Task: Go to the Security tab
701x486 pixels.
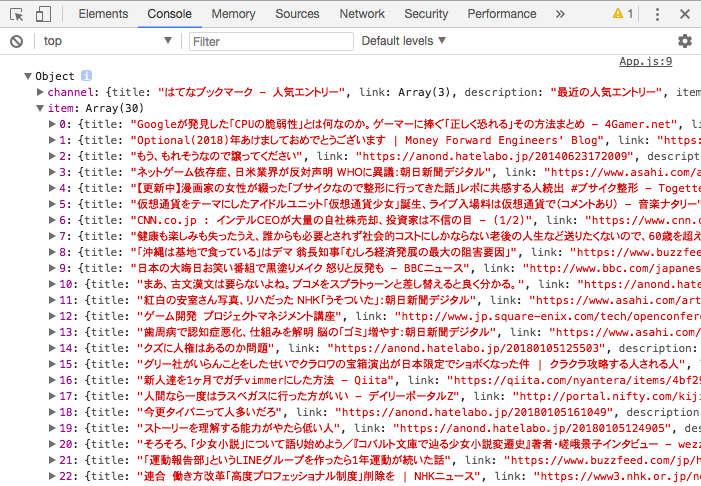Action: [426, 14]
